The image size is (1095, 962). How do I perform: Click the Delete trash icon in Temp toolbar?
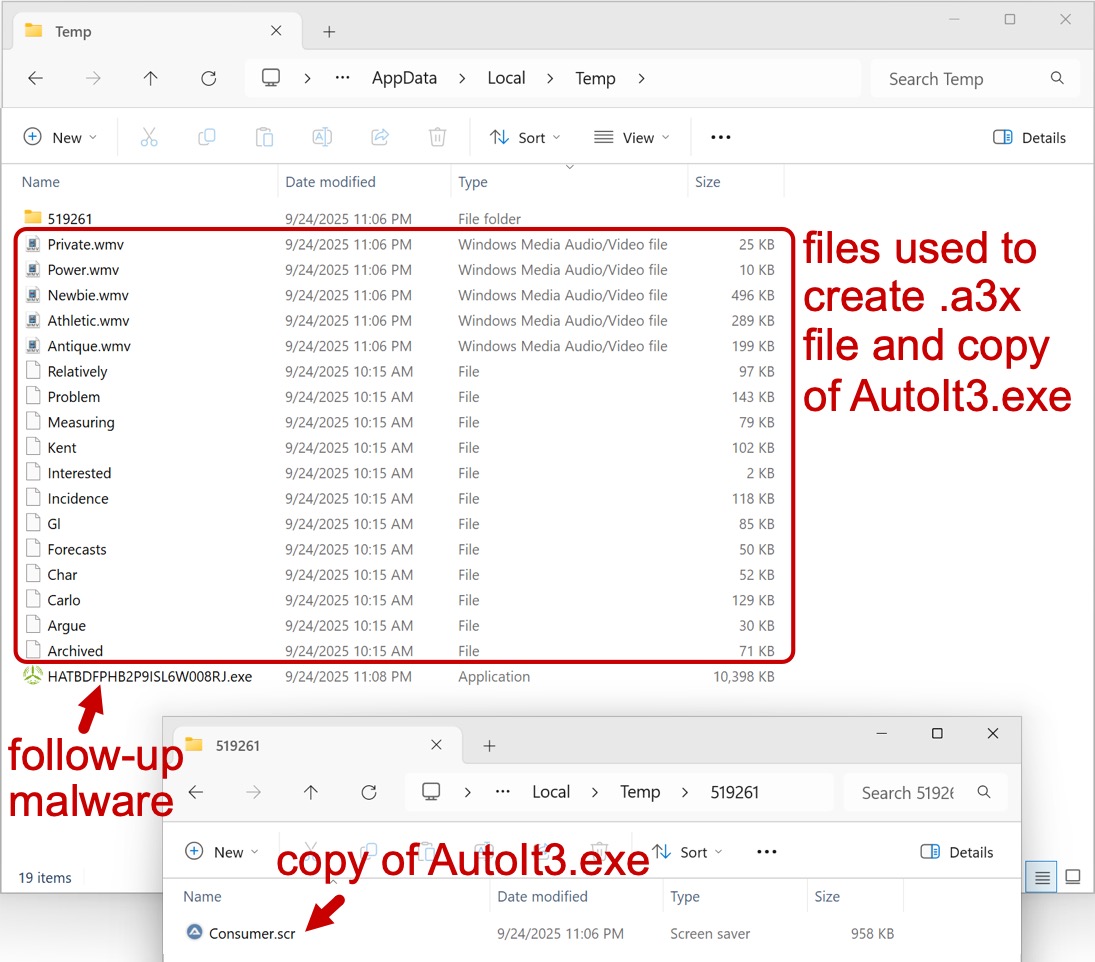[x=437, y=138]
